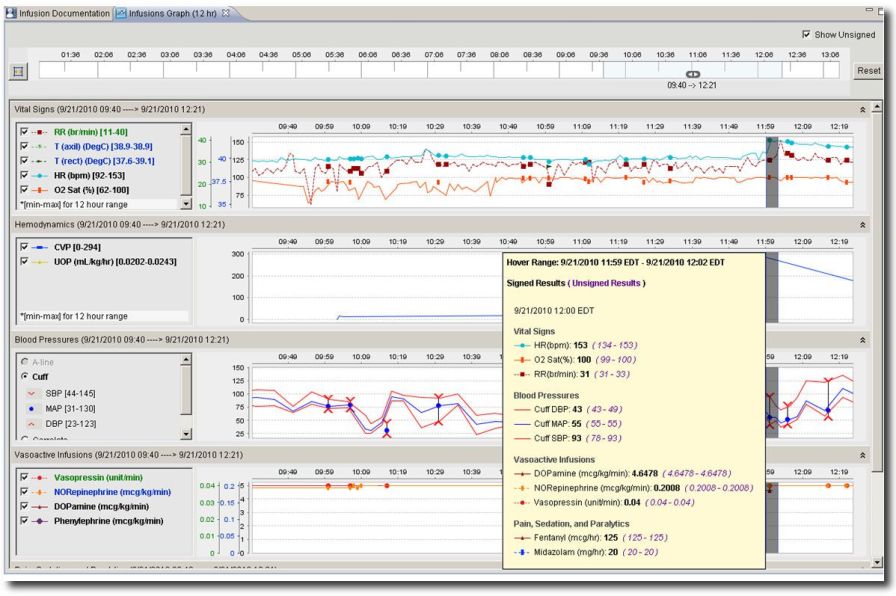Uncheck the T (axil) (DegC) checkbox
The height and width of the screenshot is (596, 896).
pos(24,146)
